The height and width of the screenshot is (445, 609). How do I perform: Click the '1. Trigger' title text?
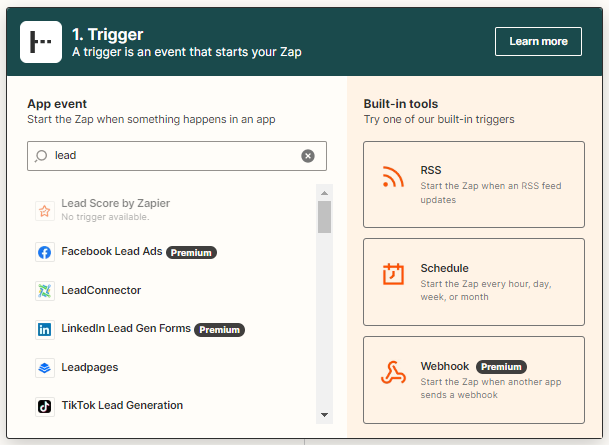(x=108, y=35)
